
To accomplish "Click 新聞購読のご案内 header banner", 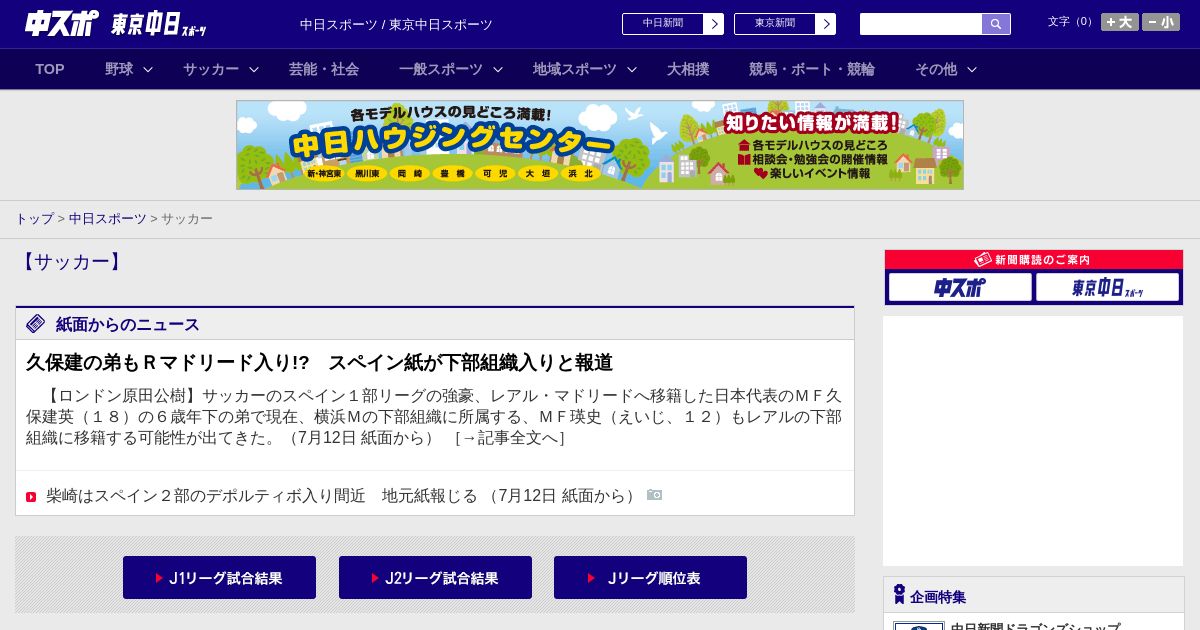I will [x=1034, y=259].
